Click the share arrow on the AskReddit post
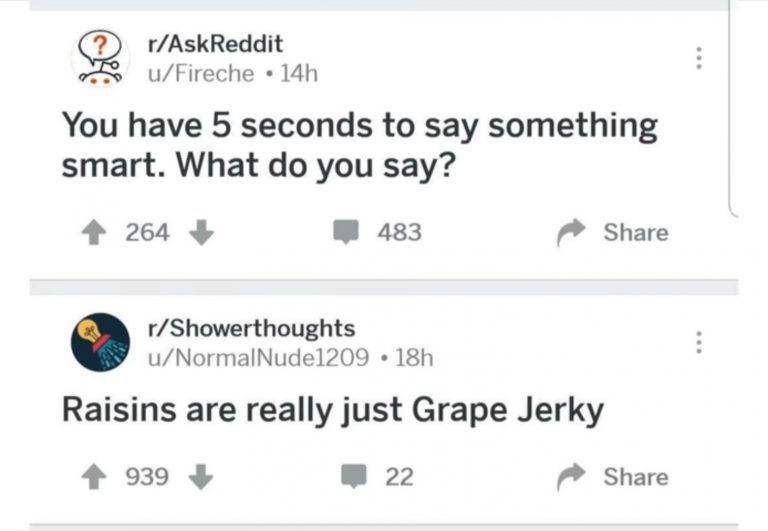 coord(572,233)
